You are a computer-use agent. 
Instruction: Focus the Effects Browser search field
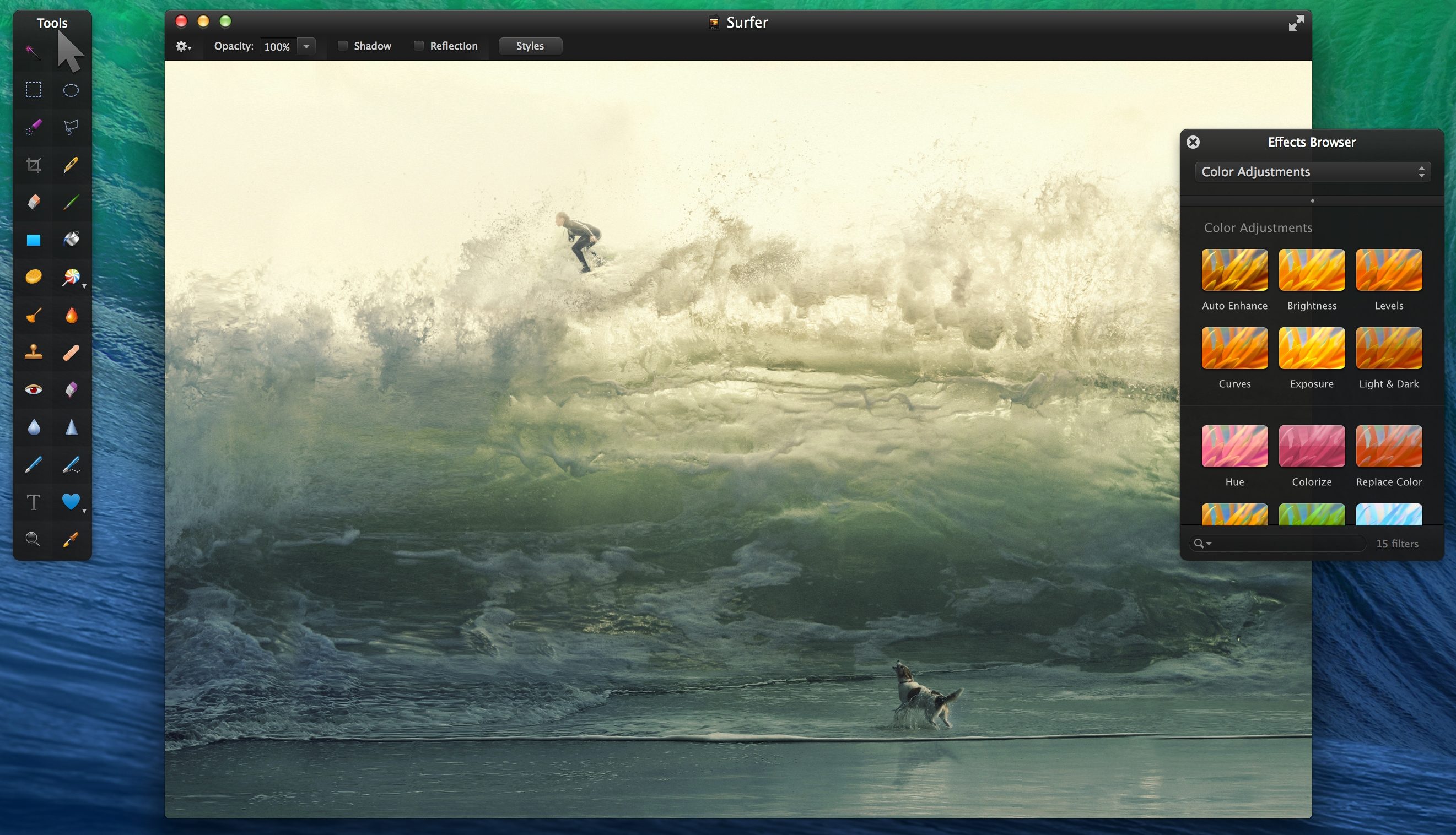click(x=1278, y=543)
